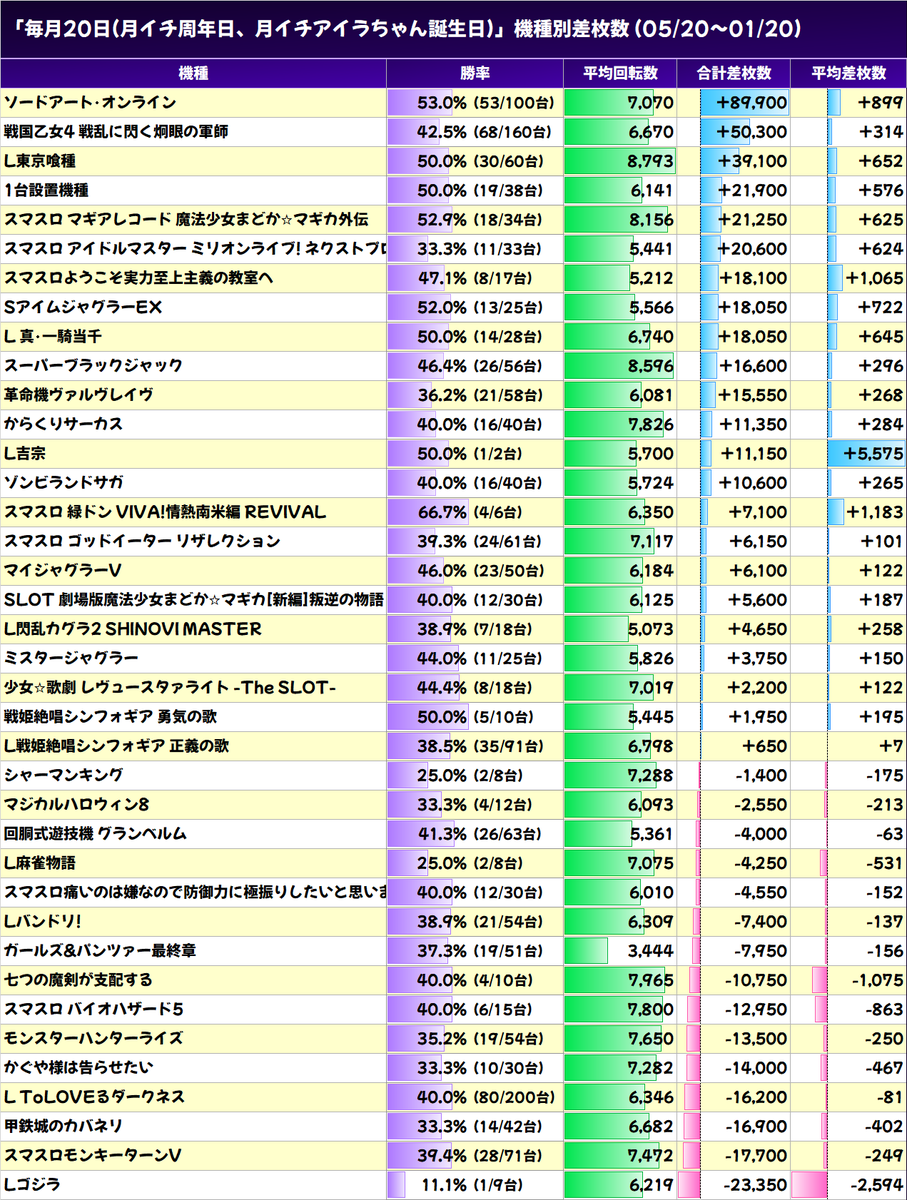Click the 機種 column header

click(194, 74)
